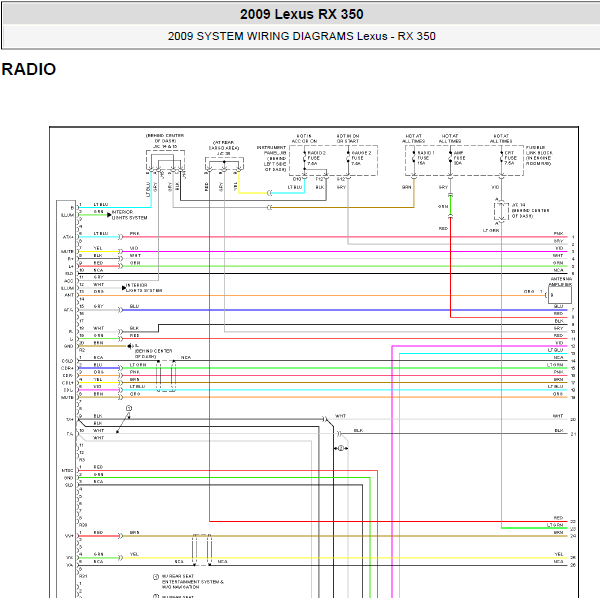Image resolution: width=600 pixels, height=598 pixels.
Task: Click note 1 text "W/ REAR SEAT ENTERTAINMENT SYSTEM"
Action: pyautogui.click(x=192, y=582)
